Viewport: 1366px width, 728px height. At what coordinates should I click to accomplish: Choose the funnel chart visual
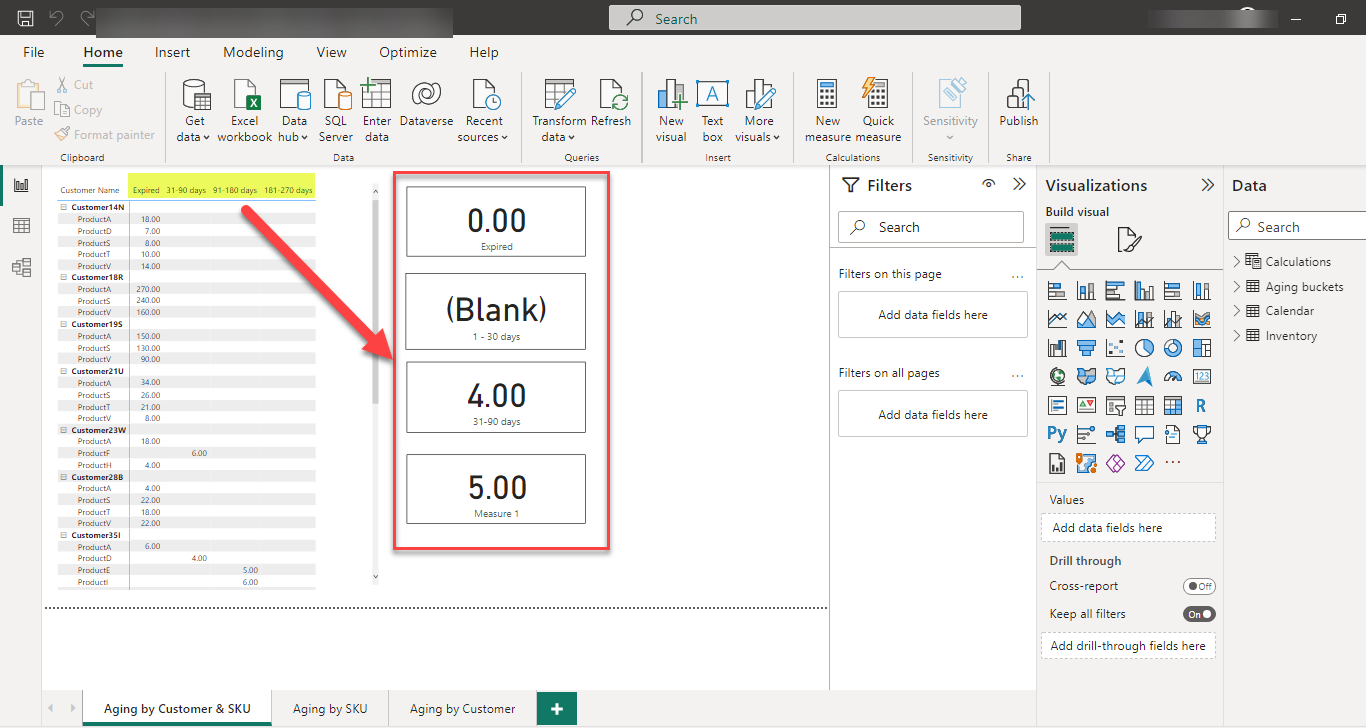click(x=1086, y=348)
